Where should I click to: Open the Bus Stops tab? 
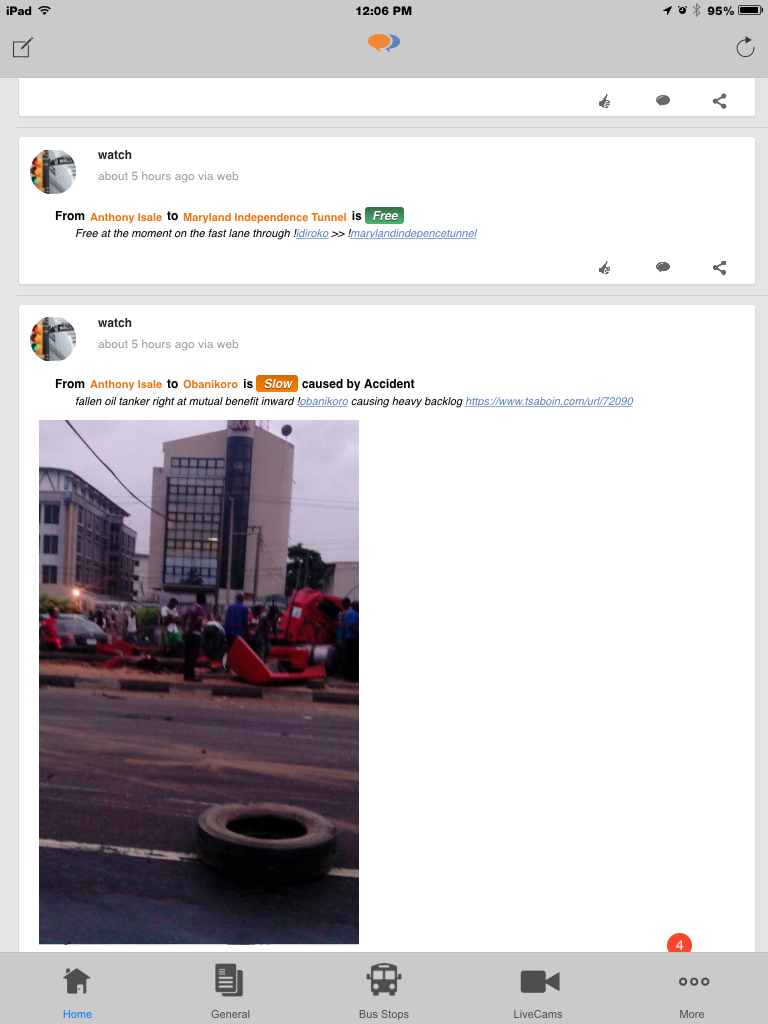(x=384, y=990)
